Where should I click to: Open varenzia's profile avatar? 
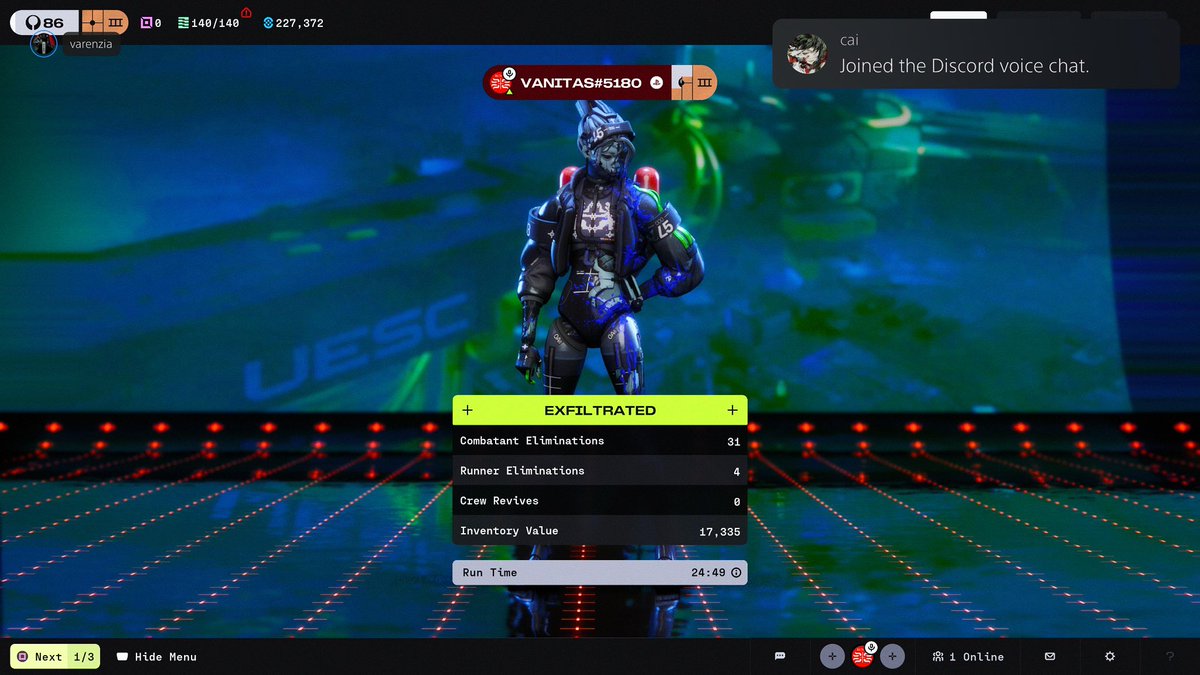coord(44,44)
